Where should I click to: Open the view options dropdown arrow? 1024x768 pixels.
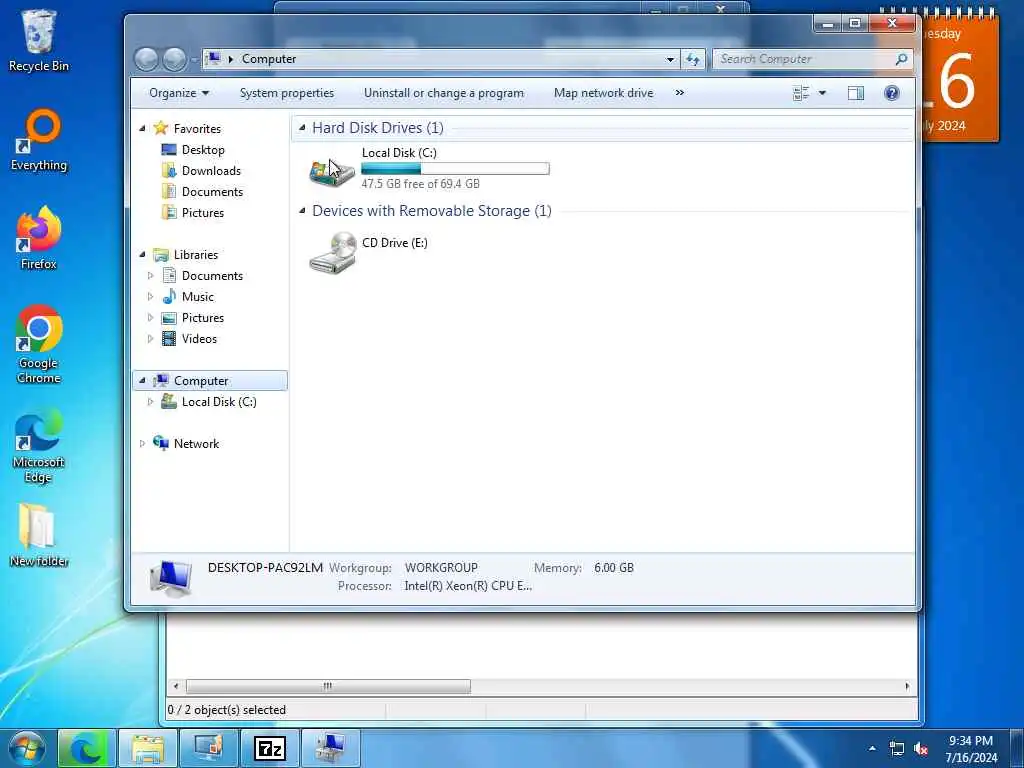[822, 93]
